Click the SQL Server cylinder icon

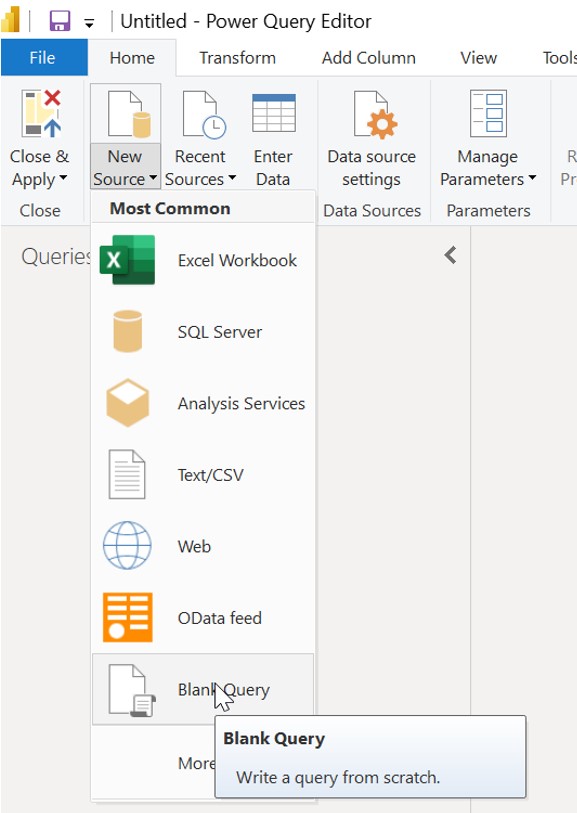[128, 331]
